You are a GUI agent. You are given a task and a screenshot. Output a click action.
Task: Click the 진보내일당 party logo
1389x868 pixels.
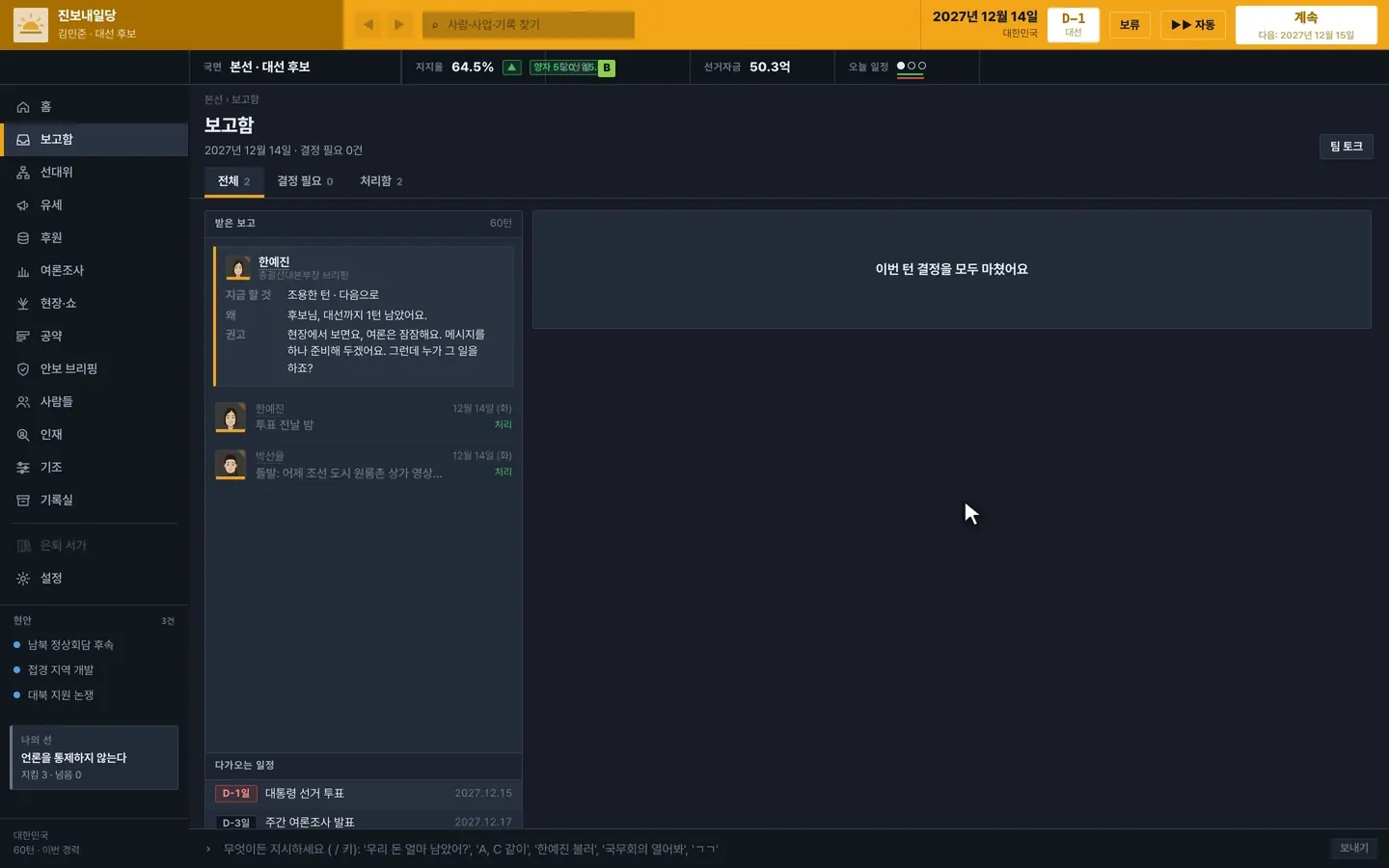pos(31,25)
